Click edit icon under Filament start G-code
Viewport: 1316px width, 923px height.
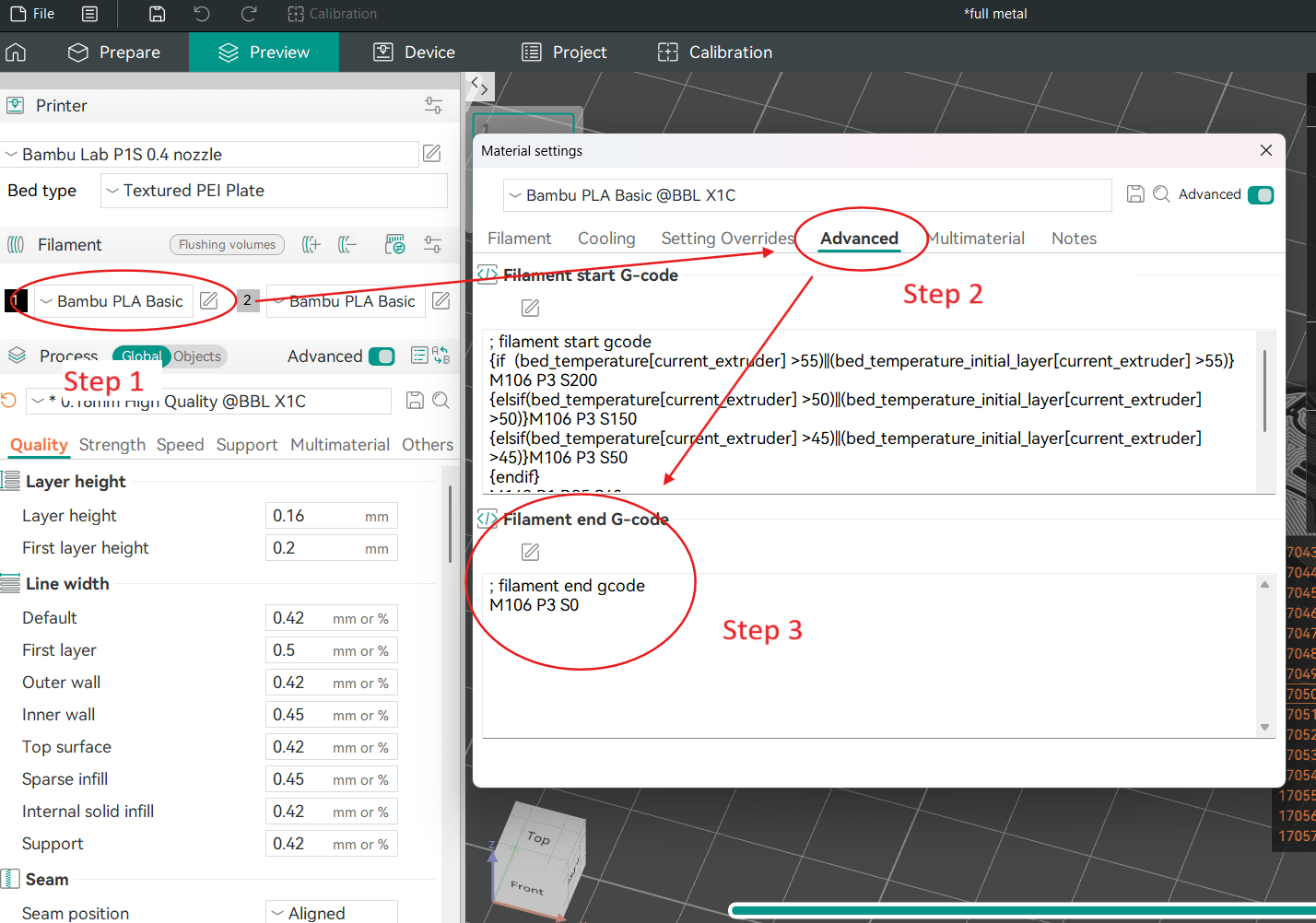[530, 308]
